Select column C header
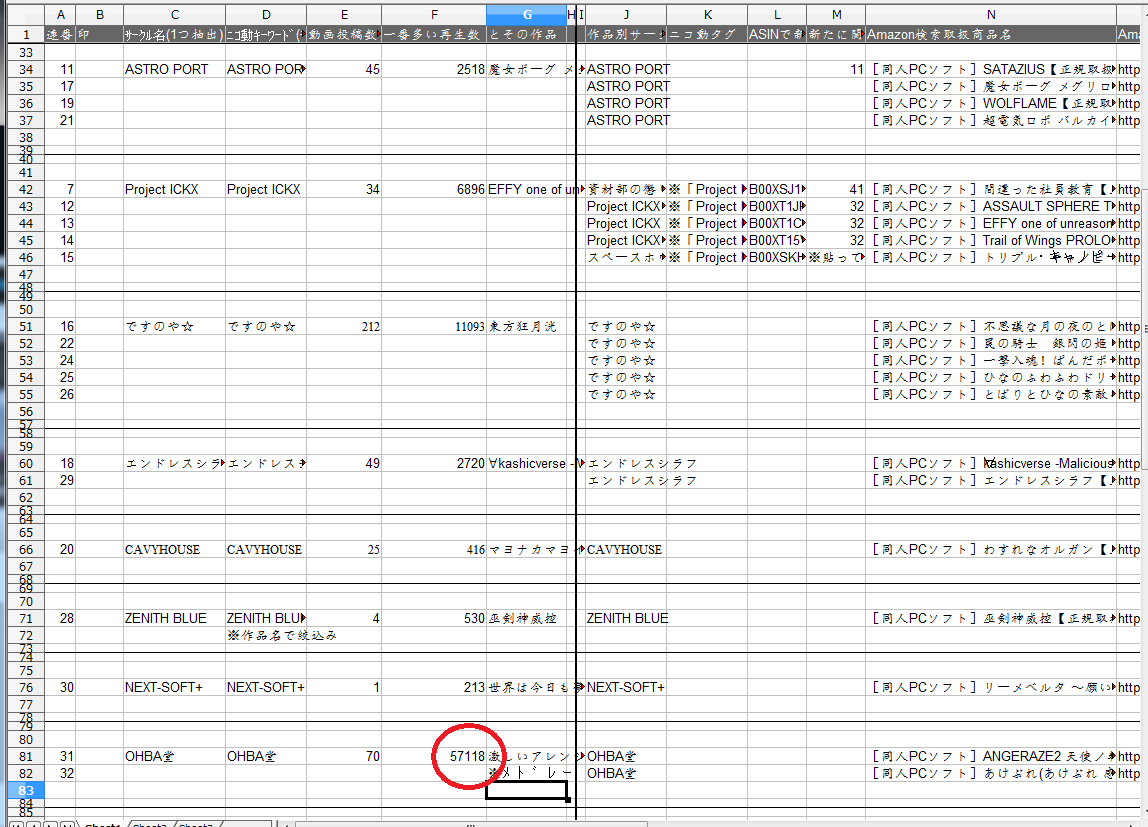This screenshot has height=827, width=1148. click(x=174, y=15)
